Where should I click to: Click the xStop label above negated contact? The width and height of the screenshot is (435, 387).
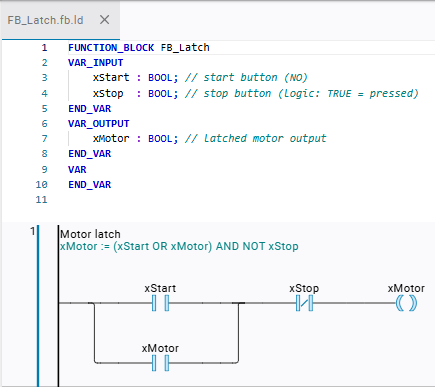coord(304,288)
